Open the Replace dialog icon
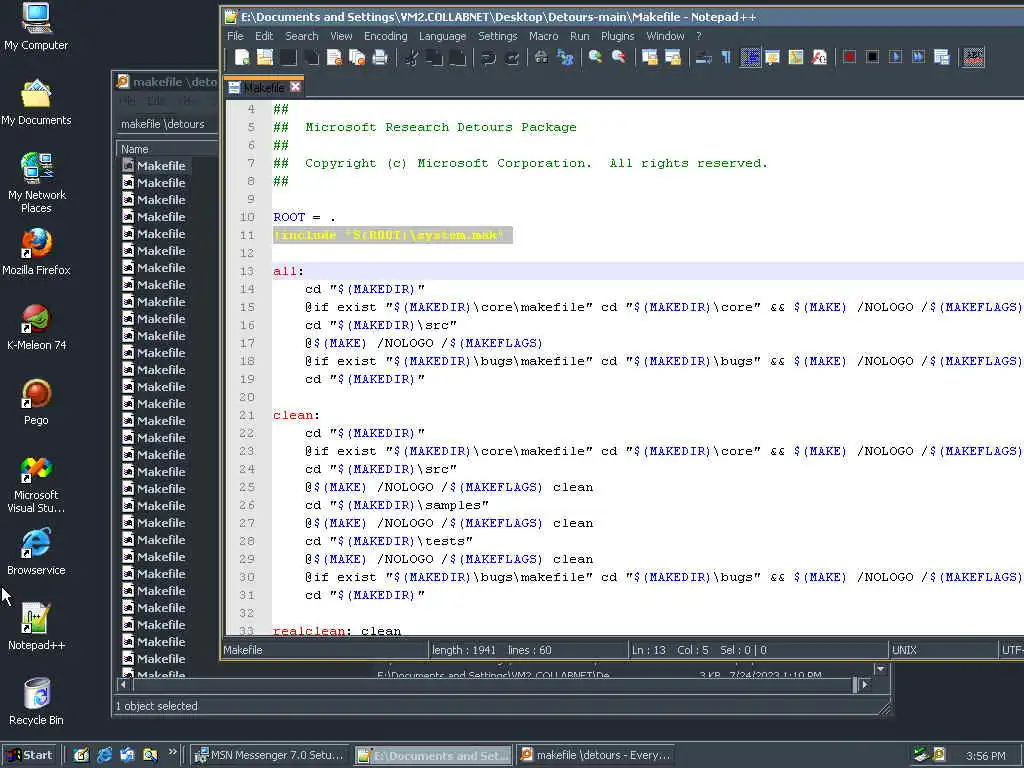 565,57
